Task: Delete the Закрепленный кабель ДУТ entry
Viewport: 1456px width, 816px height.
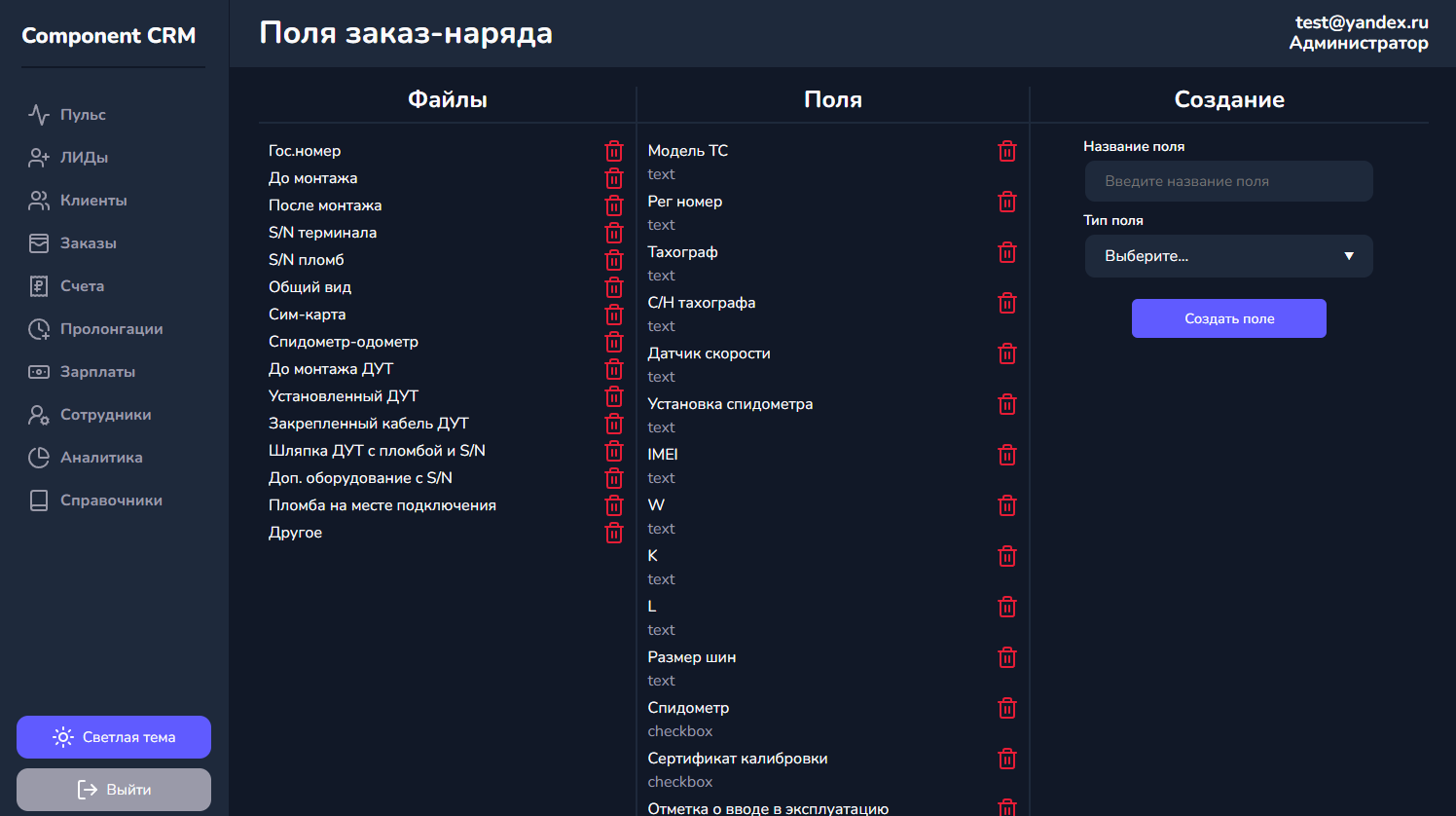Action: point(614,424)
